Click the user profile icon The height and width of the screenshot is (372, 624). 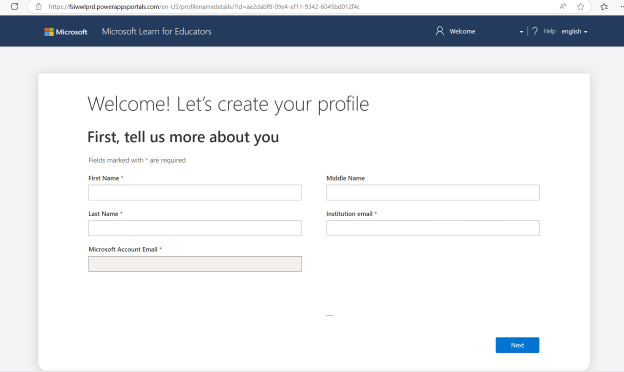click(x=440, y=31)
